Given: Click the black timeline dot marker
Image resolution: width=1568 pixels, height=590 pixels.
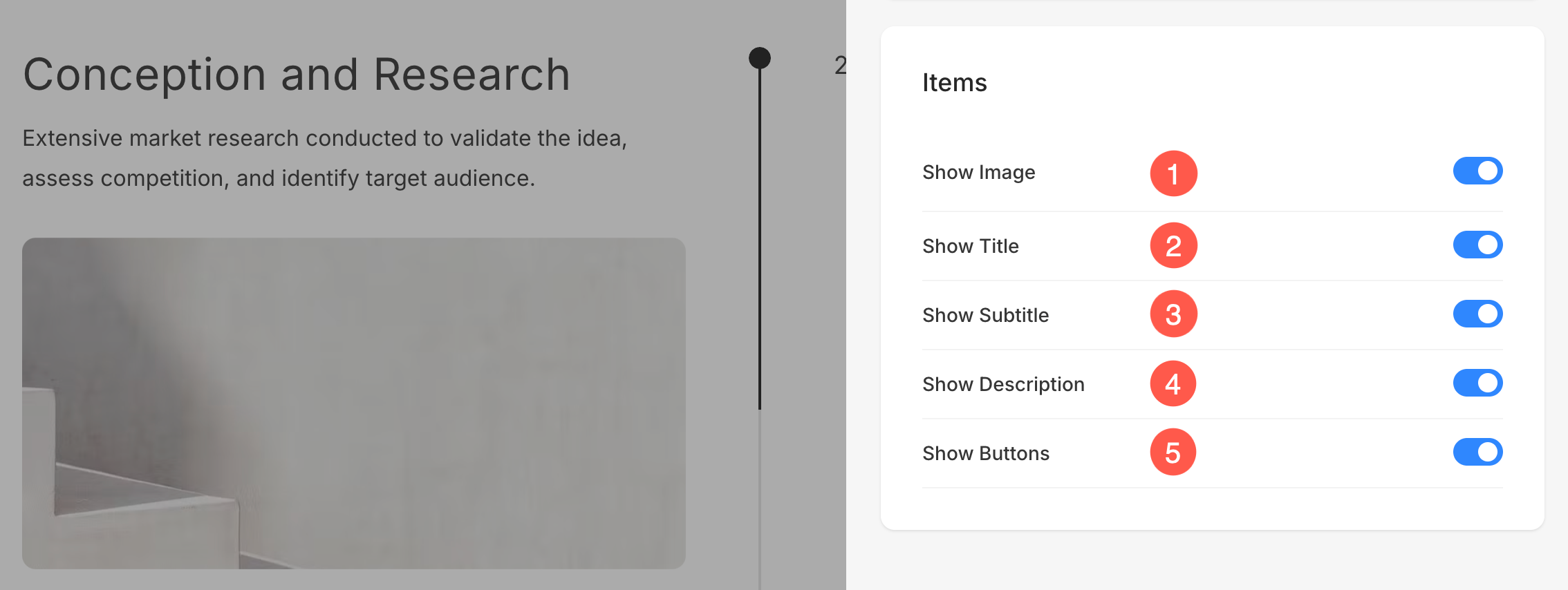Looking at the screenshot, I should [759, 58].
